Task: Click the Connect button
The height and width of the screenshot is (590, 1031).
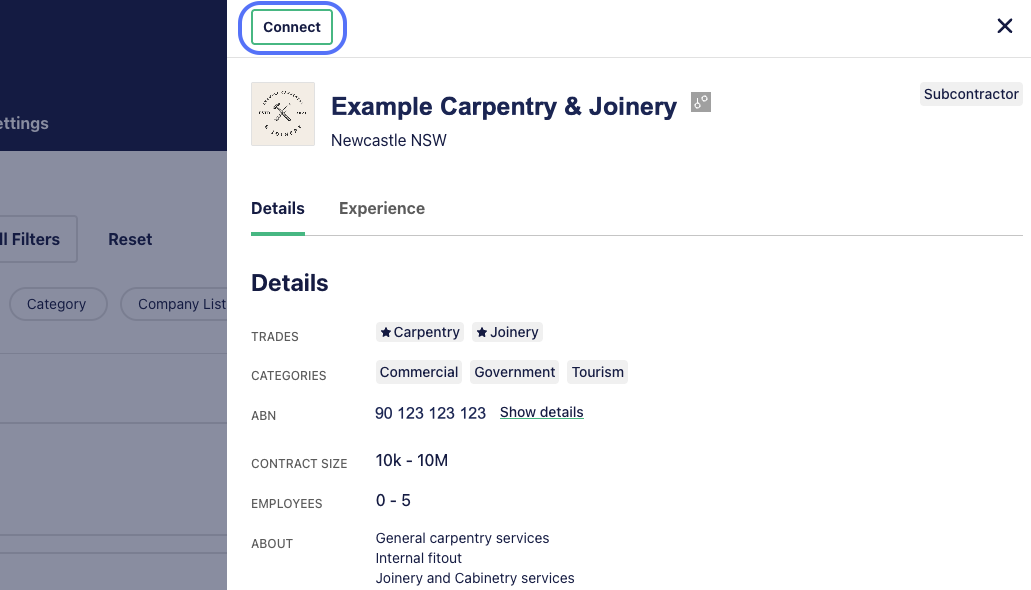Action: [x=292, y=27]
